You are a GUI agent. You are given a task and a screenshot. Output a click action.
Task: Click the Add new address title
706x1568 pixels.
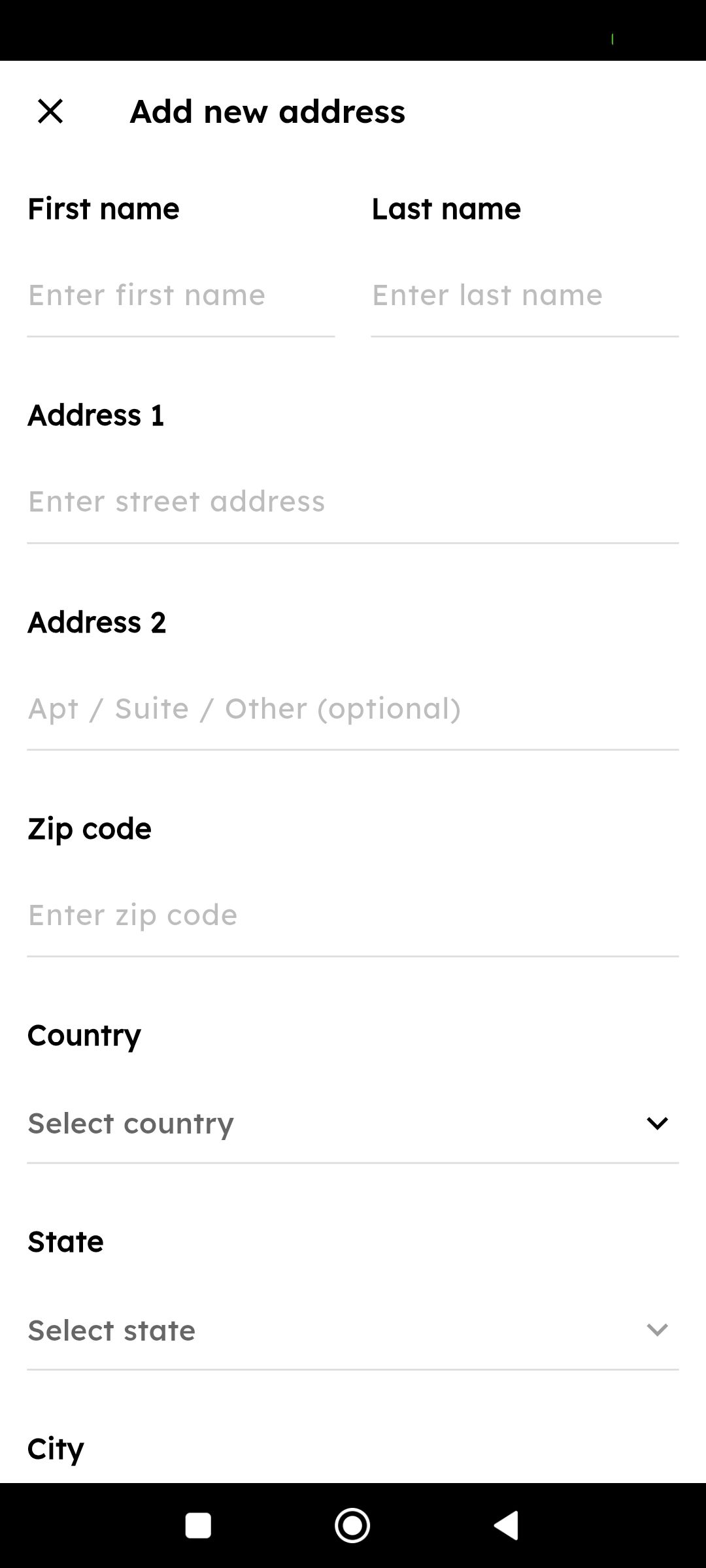point(267,111)
